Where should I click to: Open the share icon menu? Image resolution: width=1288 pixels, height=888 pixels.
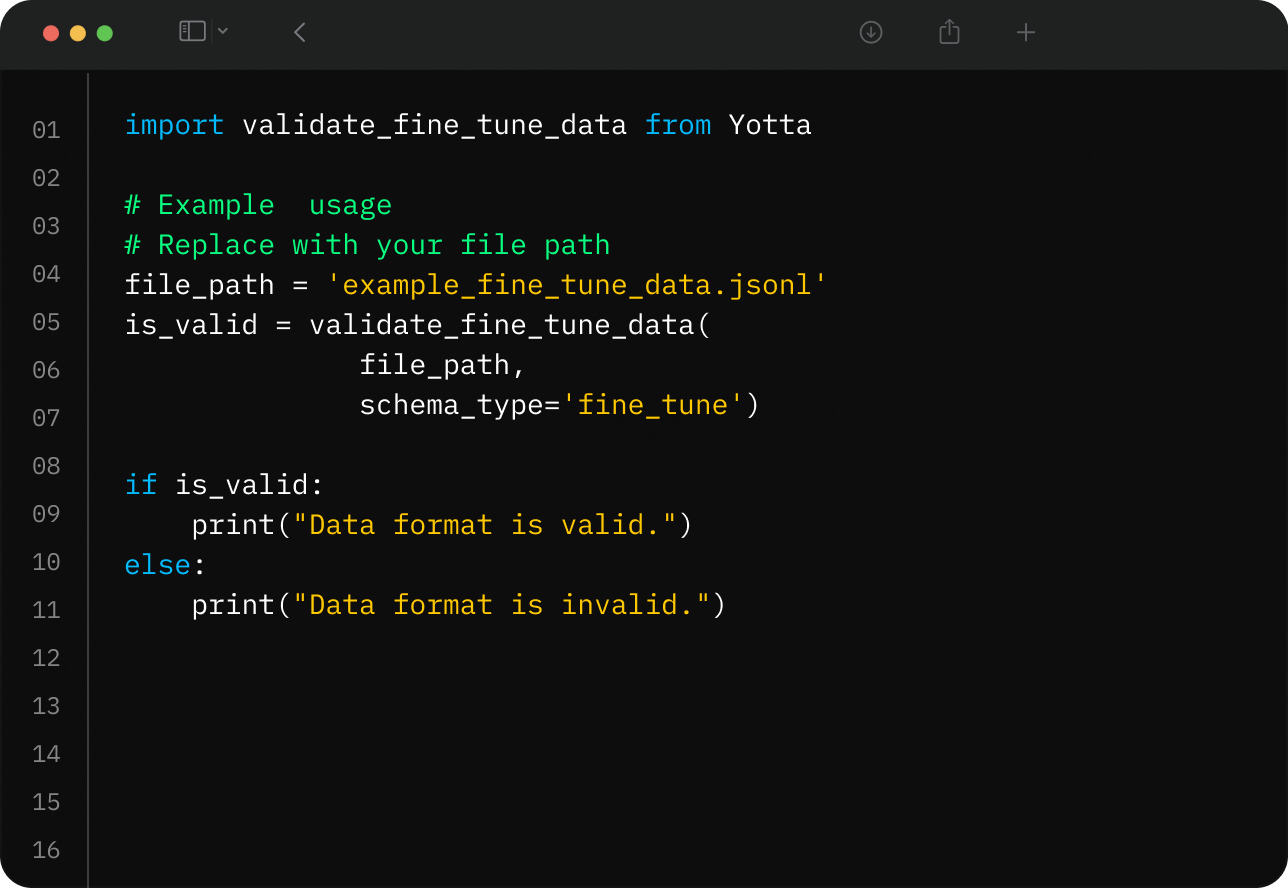(x=949, y=32)
